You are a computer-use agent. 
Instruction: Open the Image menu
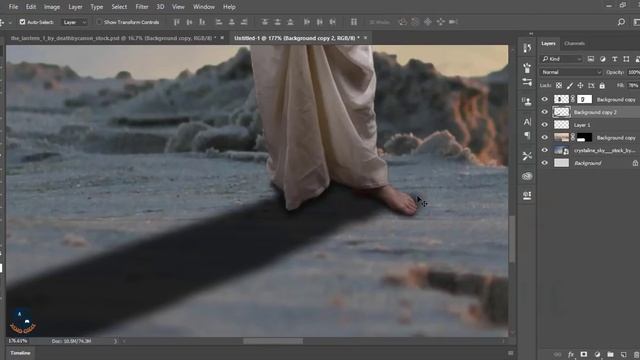coord(52,7)
